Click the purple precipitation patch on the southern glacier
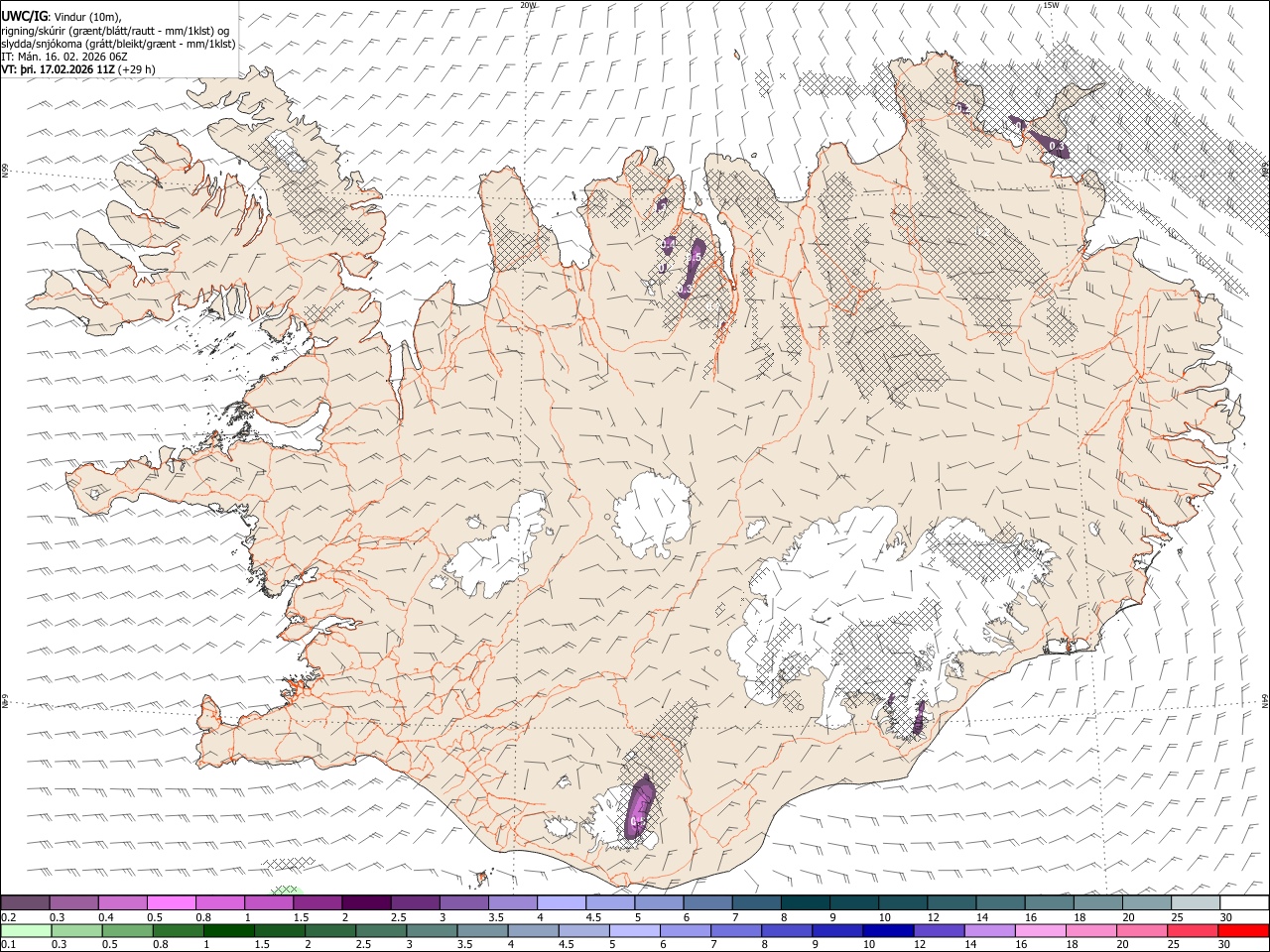1270x952 pixels. pos(641,809)
